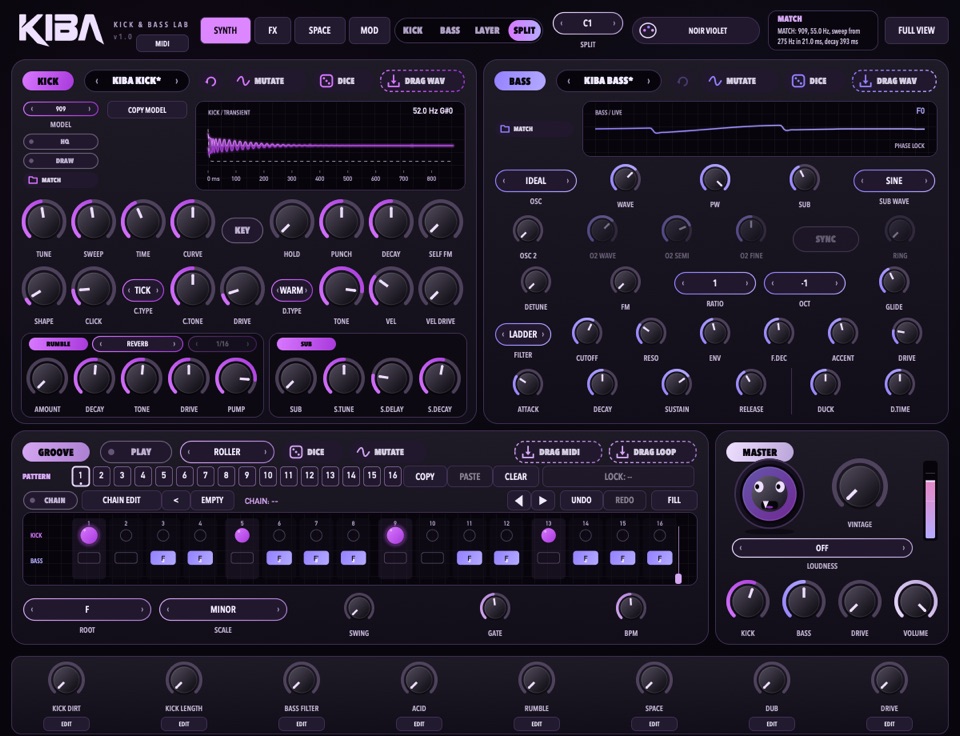Select pattern slot 8

coord(226,475)
